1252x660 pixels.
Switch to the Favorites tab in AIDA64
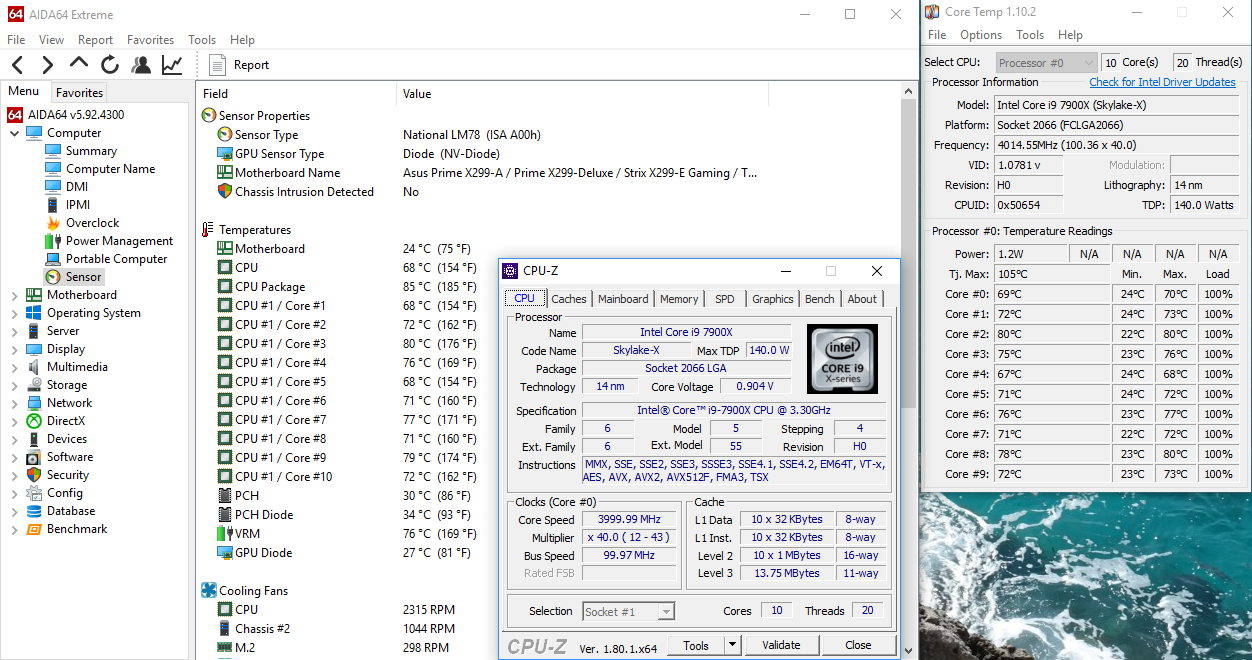tap(79, 92)
